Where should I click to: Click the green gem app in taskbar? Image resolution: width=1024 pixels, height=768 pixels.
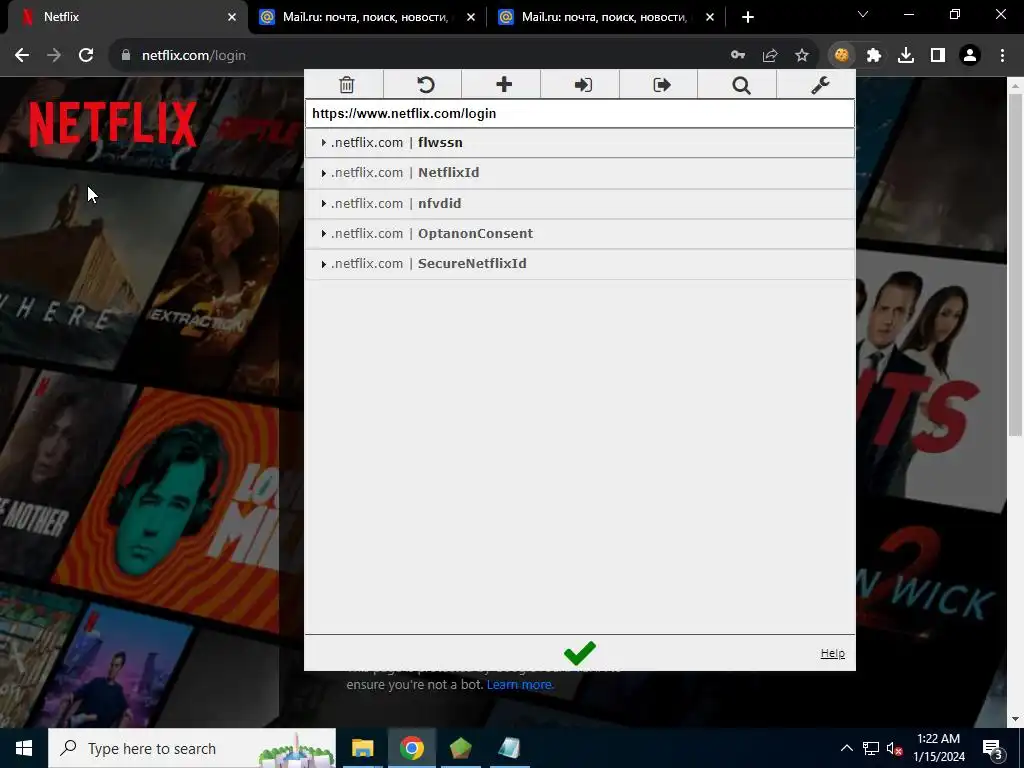(x=460, y=748)
